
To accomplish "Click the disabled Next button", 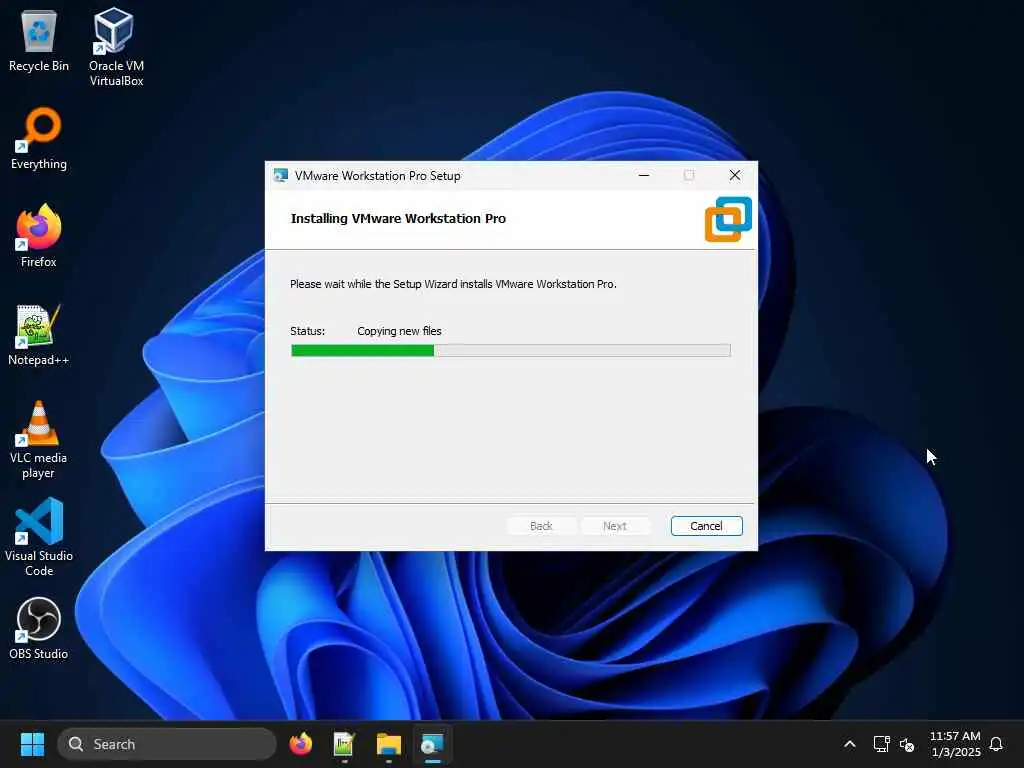I will click(615, 526).
